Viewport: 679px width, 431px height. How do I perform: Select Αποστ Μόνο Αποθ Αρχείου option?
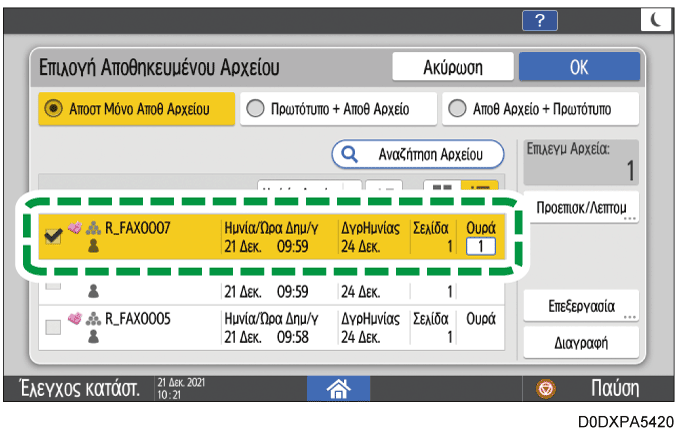137,109
